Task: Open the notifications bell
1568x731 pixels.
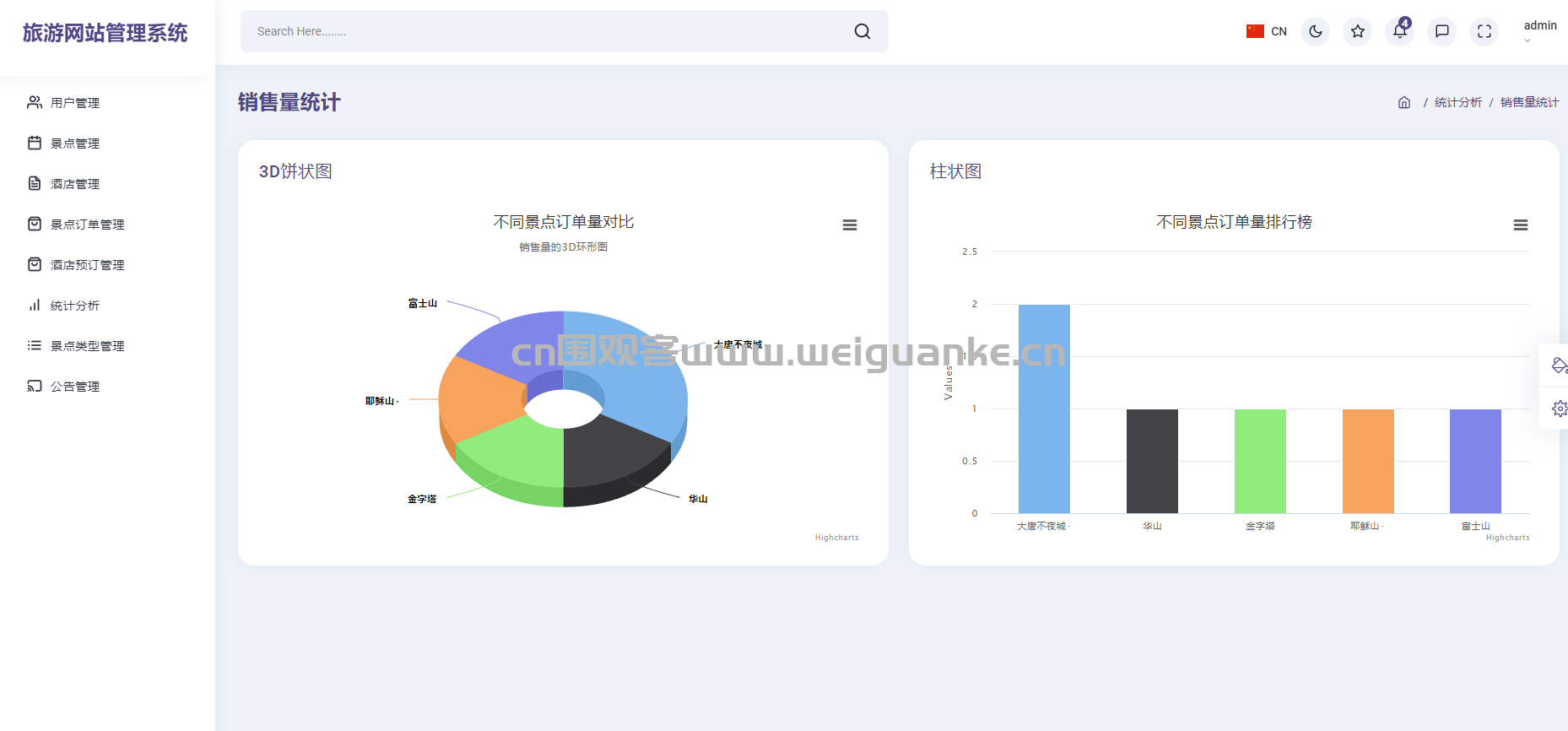Action: (x=1399, y=31)
